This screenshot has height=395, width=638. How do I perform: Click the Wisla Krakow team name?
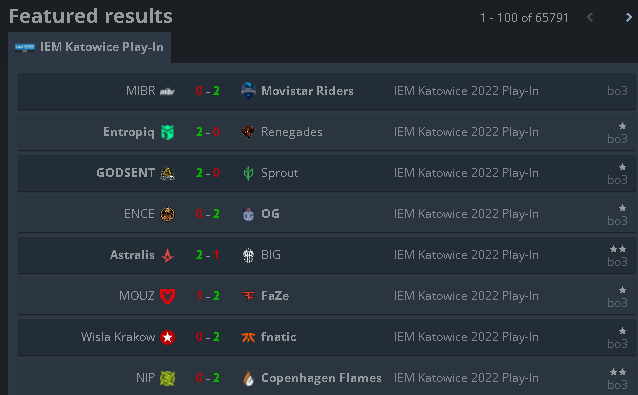118,337
